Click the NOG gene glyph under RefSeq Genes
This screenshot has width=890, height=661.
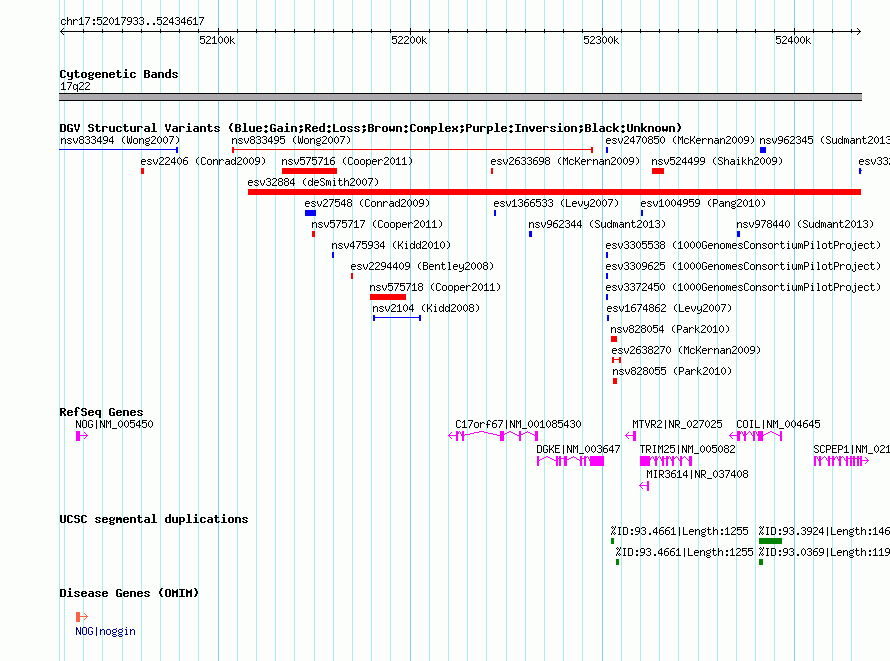tap(82, 436)
